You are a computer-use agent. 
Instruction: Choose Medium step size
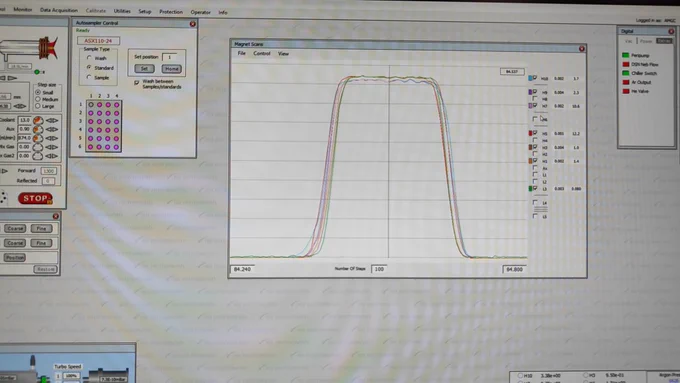pos(38,99)
